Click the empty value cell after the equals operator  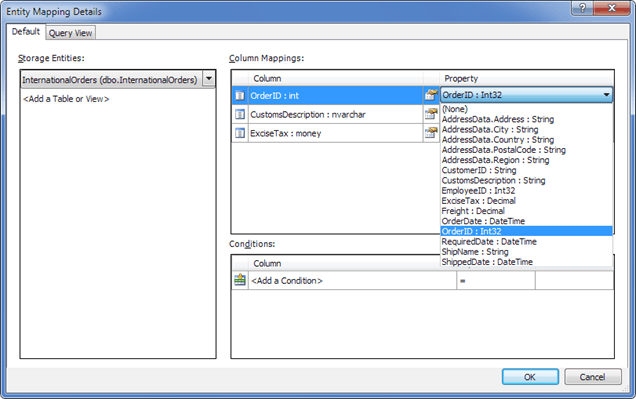574,280
